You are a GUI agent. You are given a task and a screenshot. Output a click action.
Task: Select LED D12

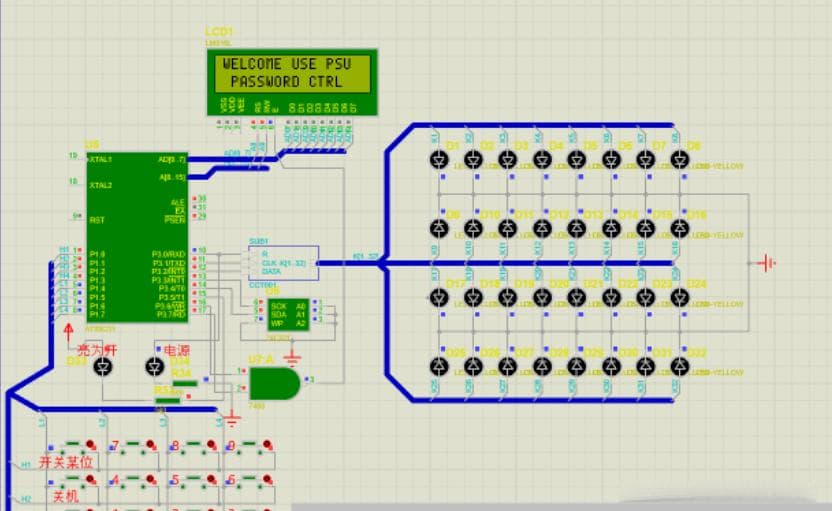coord(542,228)
